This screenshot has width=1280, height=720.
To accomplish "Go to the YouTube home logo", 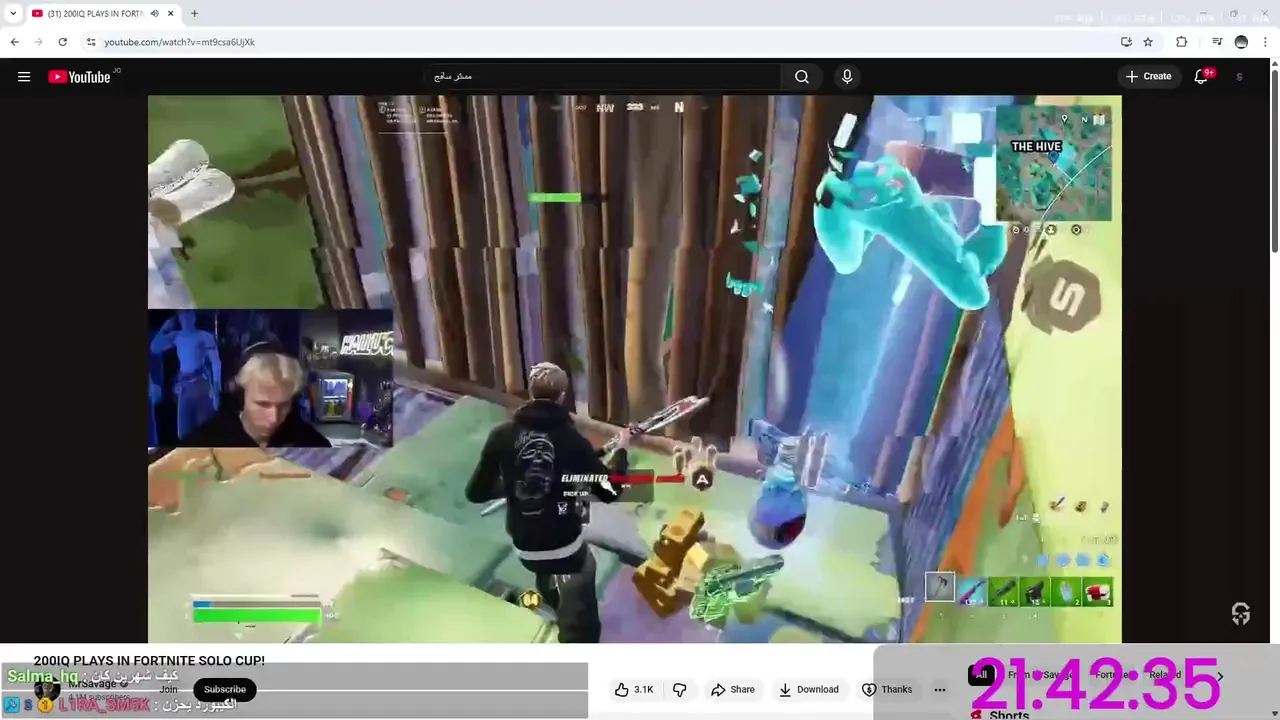I will 79,77.
